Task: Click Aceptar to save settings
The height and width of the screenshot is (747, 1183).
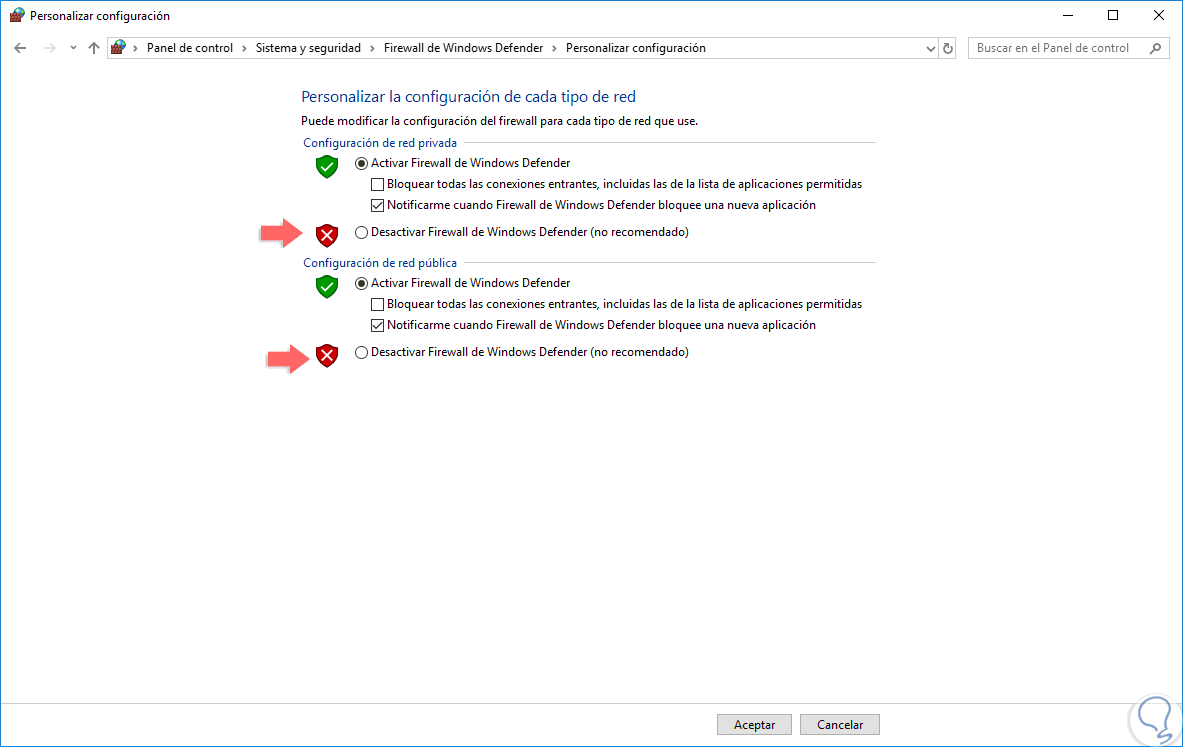Action: [754, 724]
